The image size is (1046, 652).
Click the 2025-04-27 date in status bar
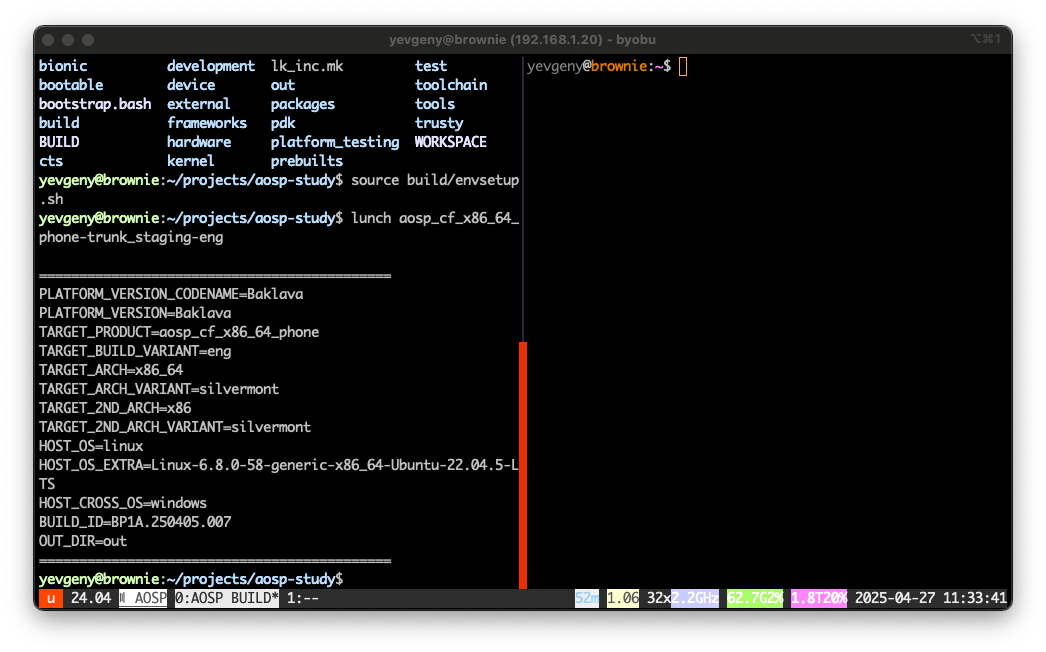pos(895,598)
